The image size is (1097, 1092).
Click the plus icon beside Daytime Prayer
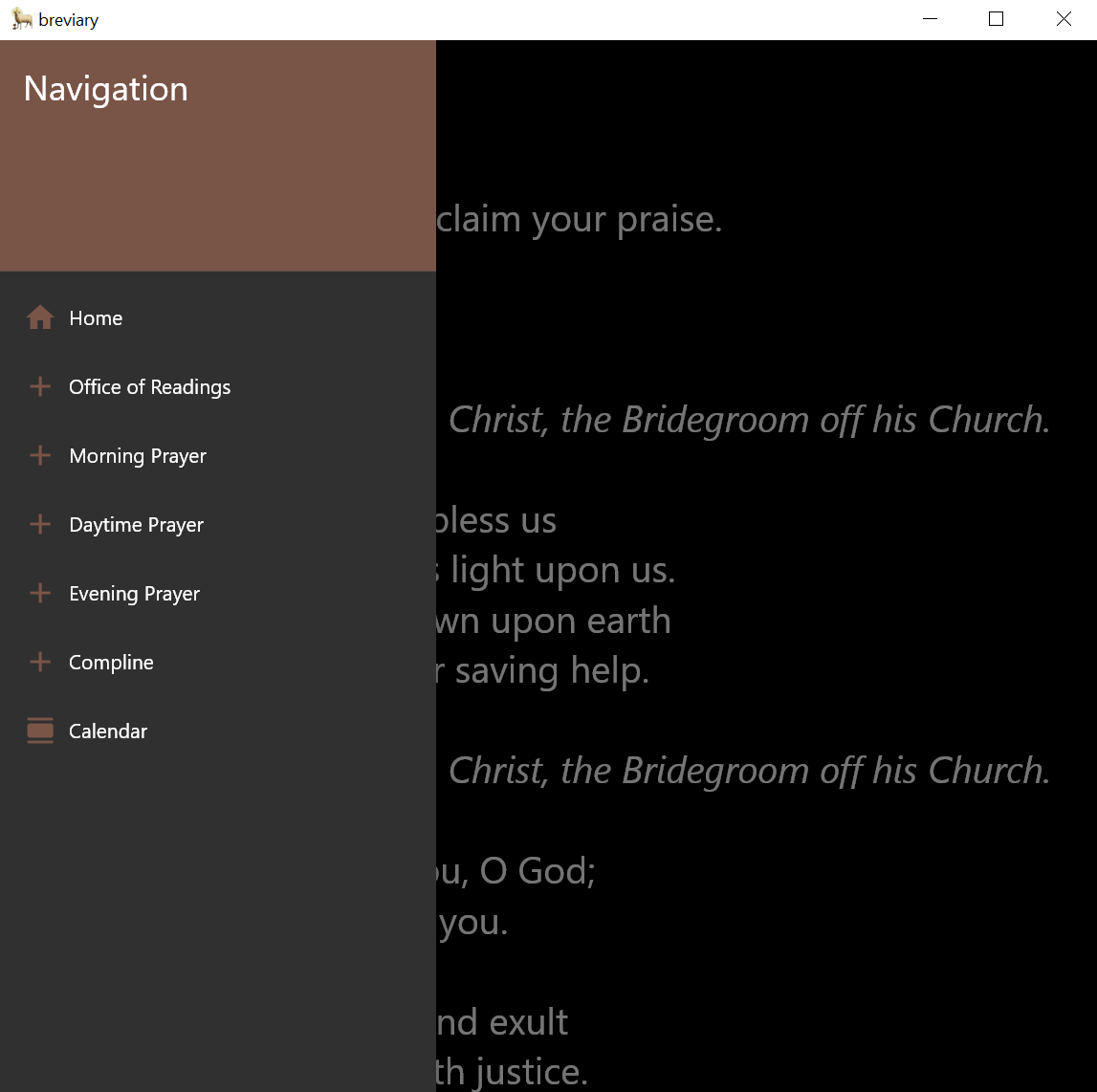tap(39, 524)
